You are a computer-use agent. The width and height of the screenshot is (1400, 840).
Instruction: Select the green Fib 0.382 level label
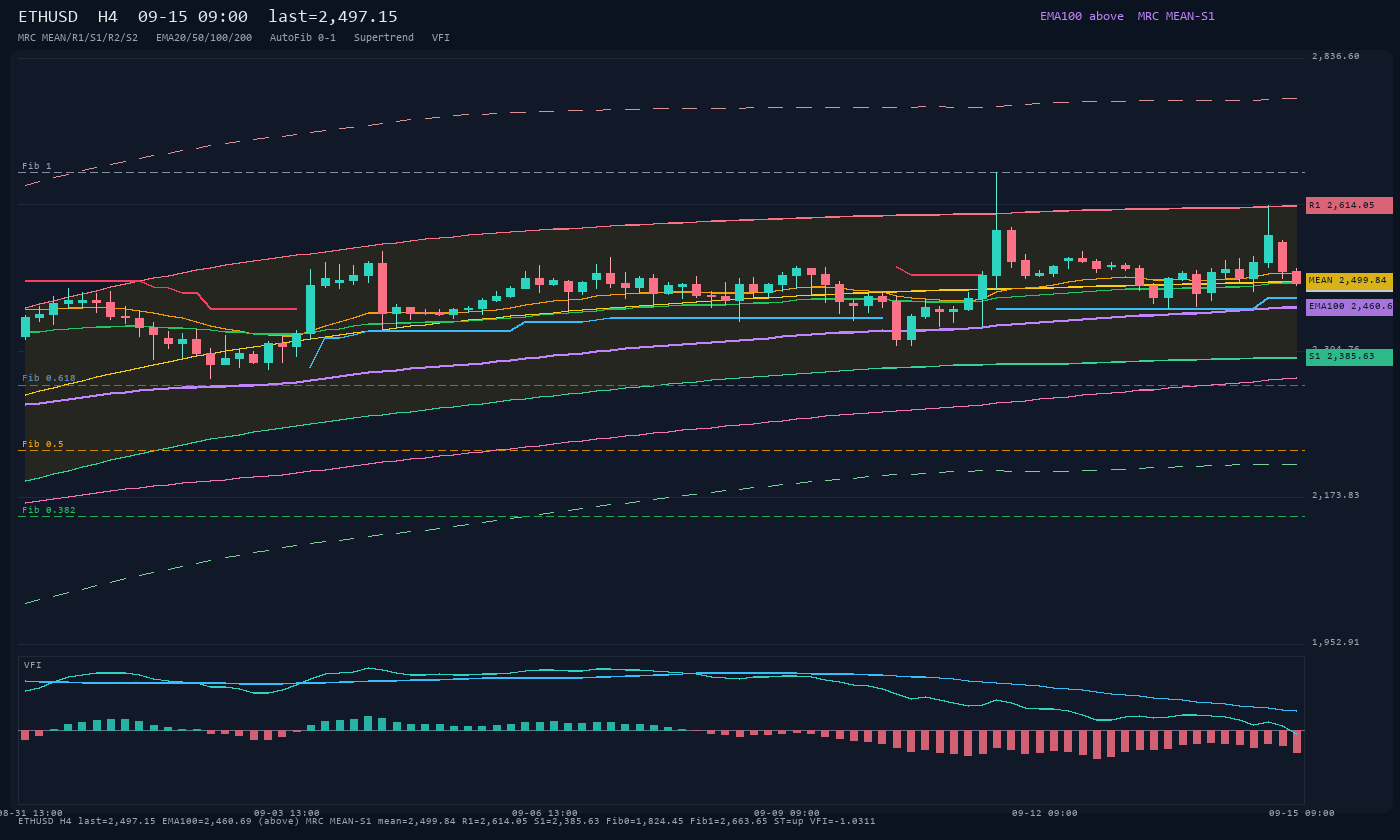(49, 510)
